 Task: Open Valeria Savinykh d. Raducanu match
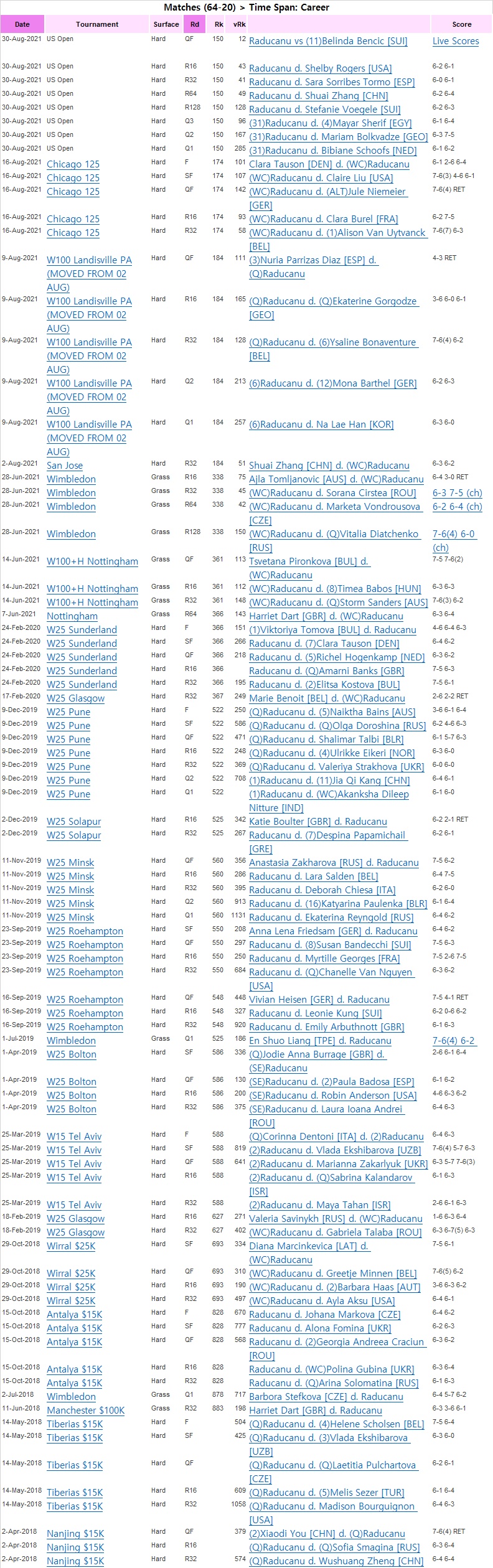(x=336, y=1219)
